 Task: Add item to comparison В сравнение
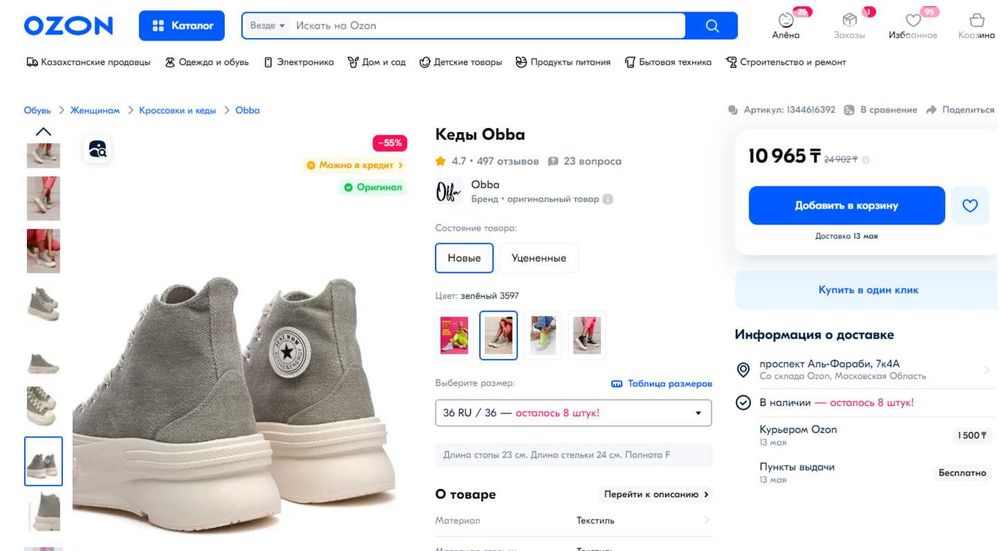click(849, 110)
